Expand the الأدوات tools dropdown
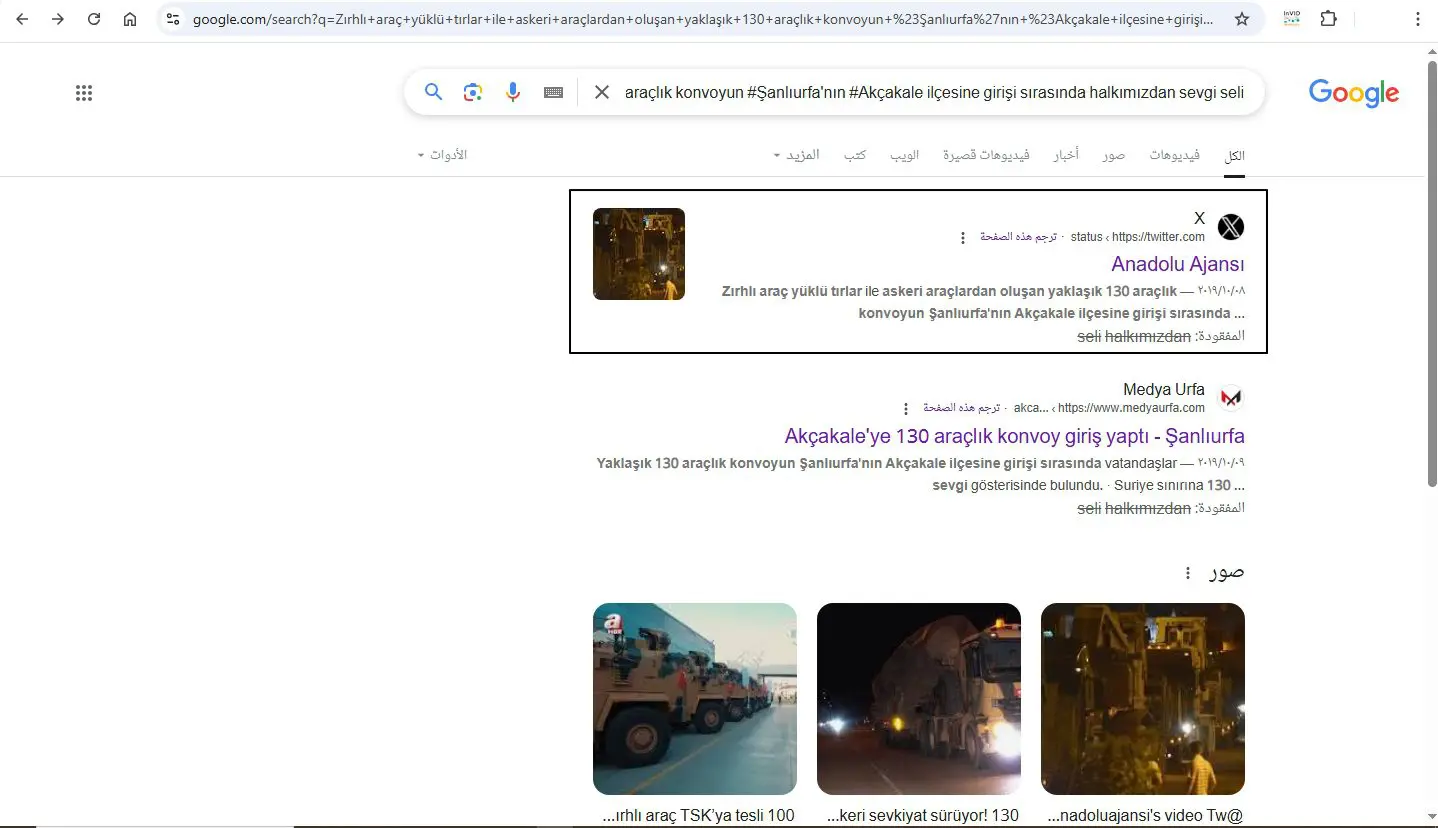This screenshot has height=828, width=1438. coord(442,156)
